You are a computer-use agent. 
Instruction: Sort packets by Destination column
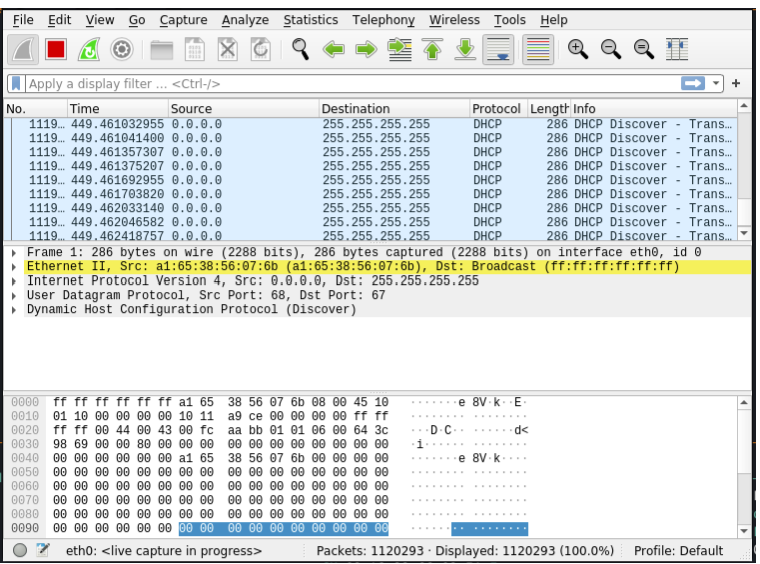pyautogui.click(x=394, y=109)
